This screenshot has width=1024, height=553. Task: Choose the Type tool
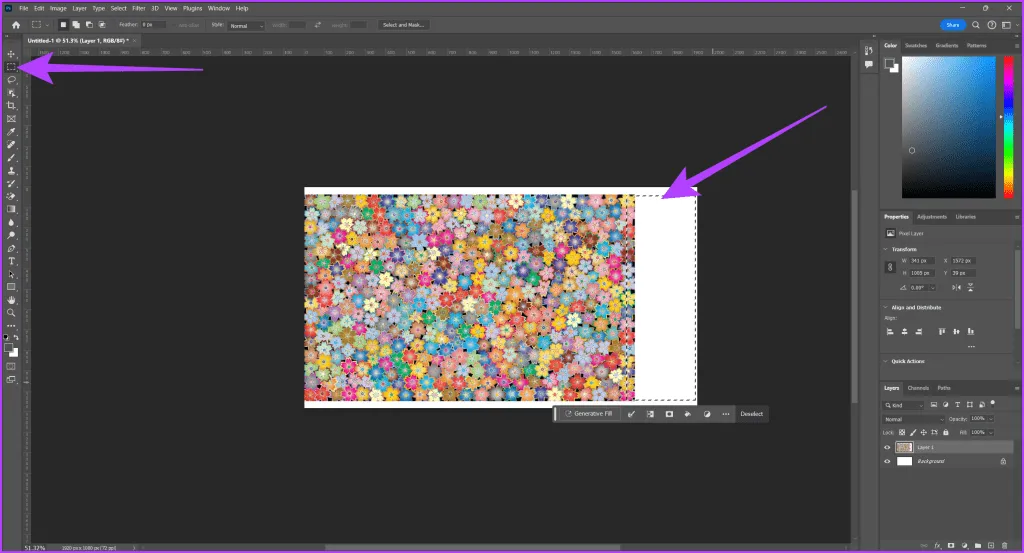[x=12, y=261]
